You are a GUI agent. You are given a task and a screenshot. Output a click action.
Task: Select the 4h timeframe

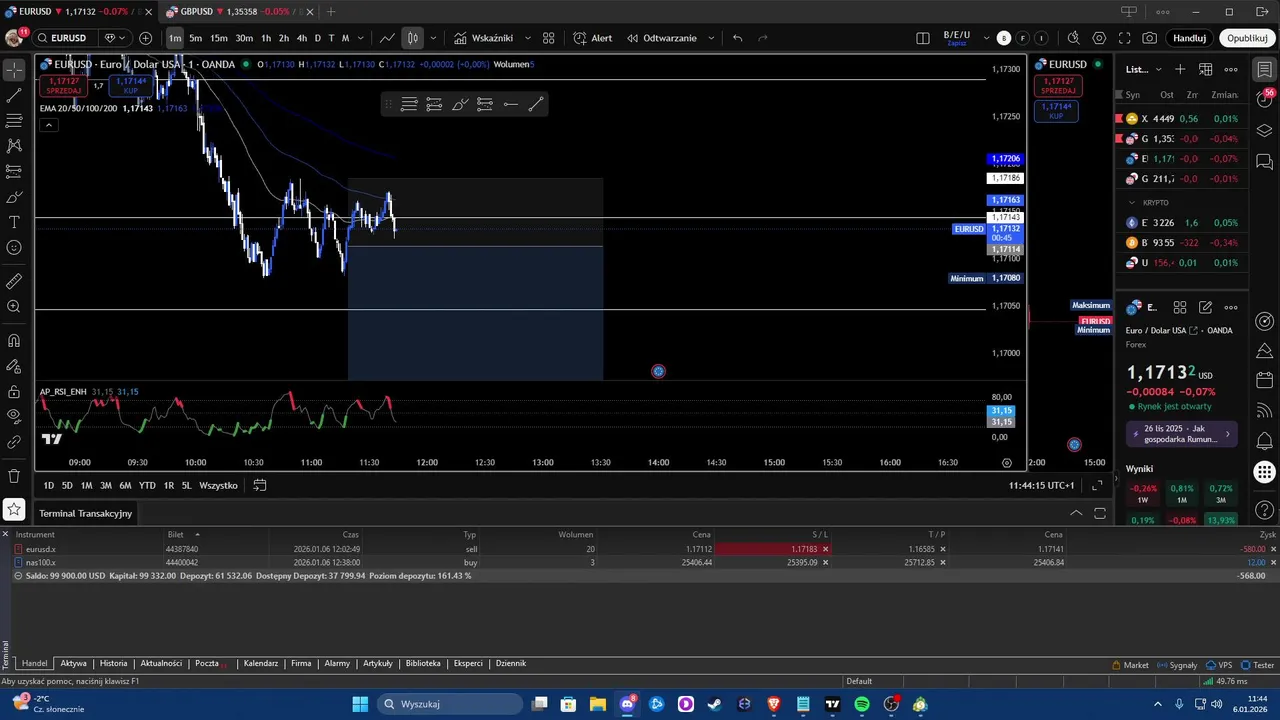(301, 38)
